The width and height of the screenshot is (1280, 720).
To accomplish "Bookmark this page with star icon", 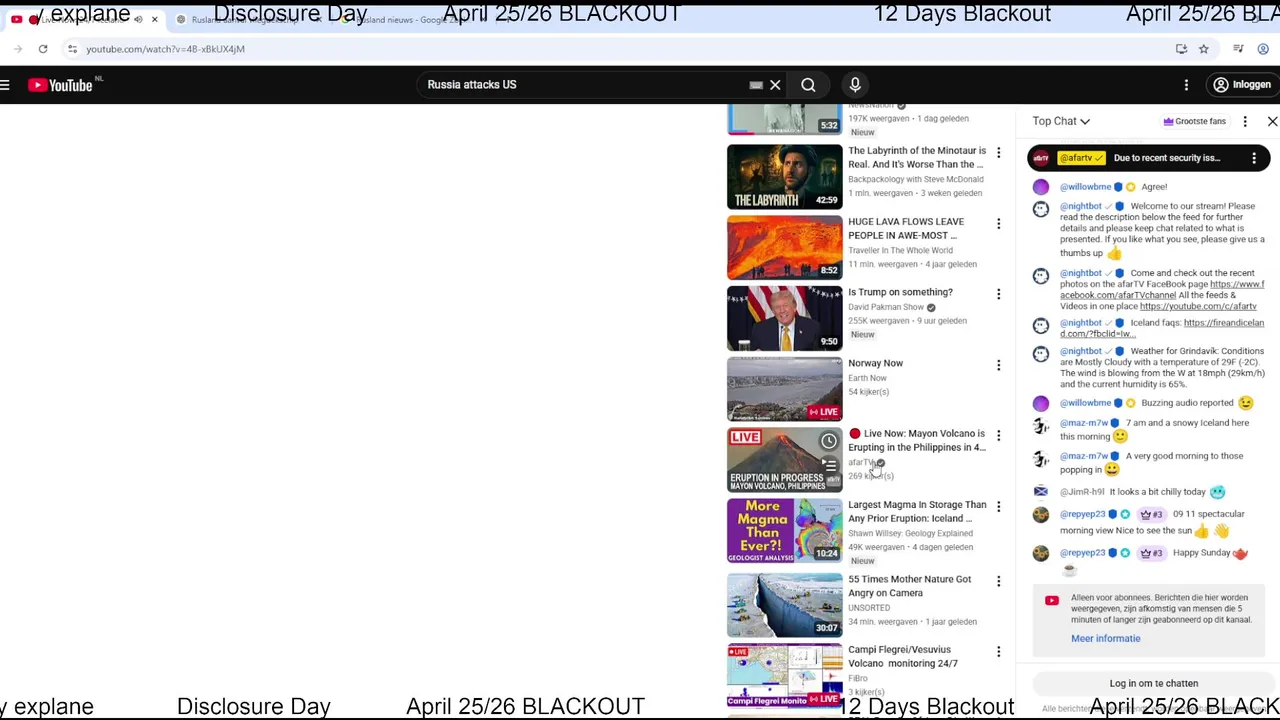I will (1204, 49).
